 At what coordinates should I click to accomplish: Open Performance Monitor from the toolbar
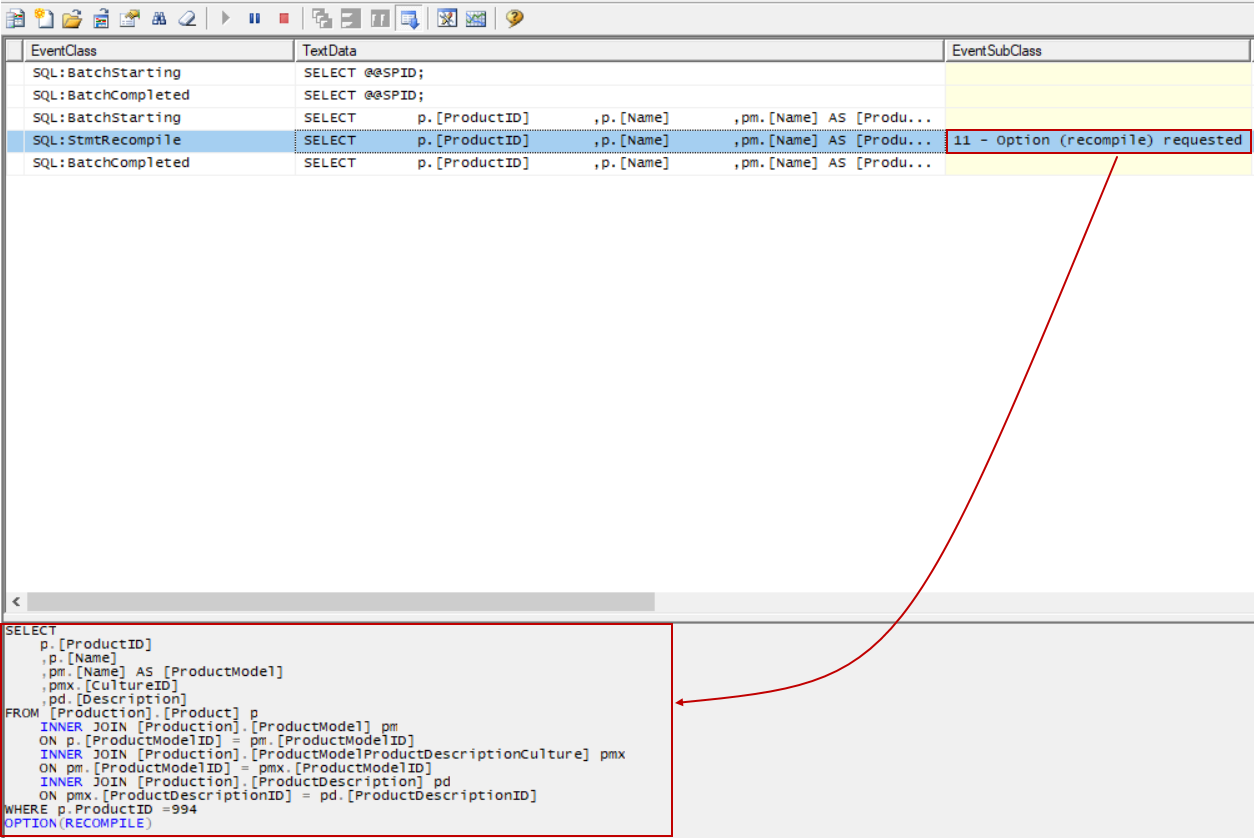pyautogui.click(x=476, y=18)
